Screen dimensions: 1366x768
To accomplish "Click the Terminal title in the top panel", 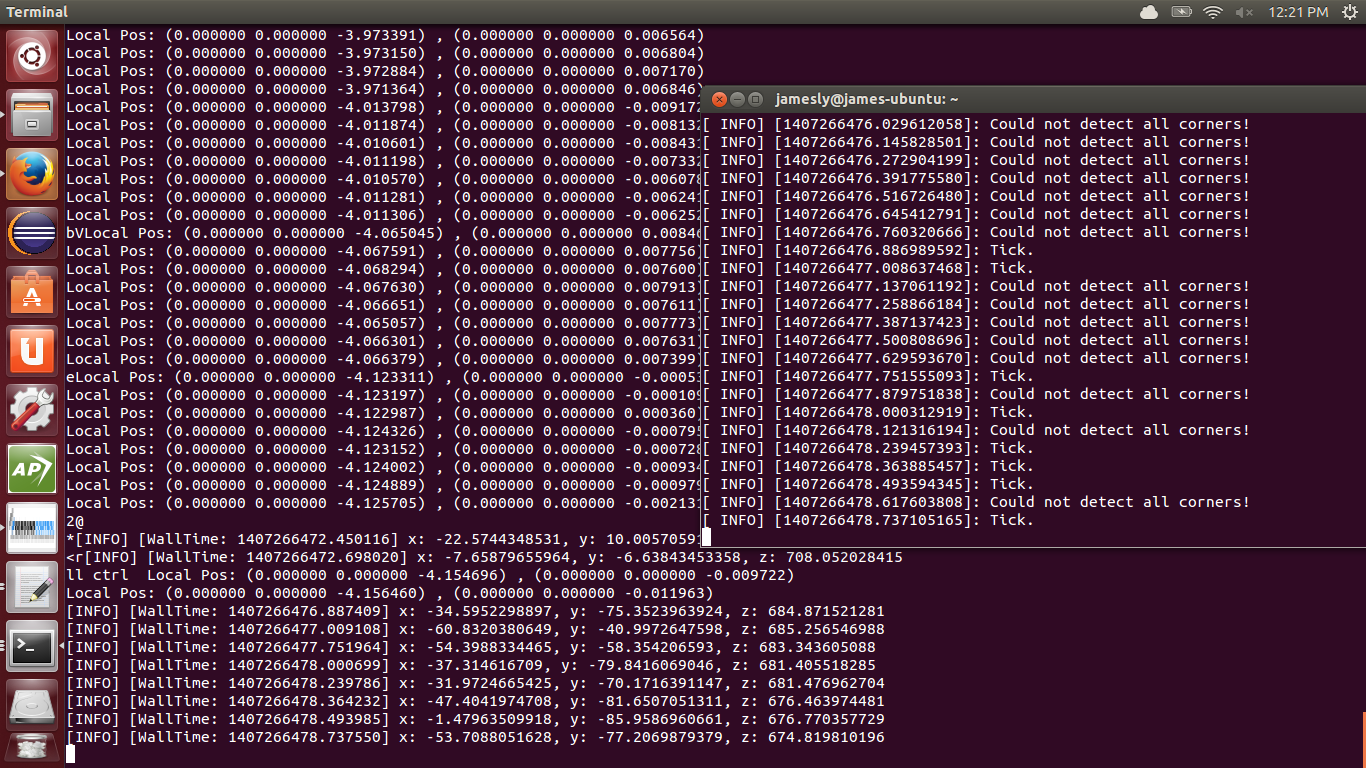I will click(38, 12).
